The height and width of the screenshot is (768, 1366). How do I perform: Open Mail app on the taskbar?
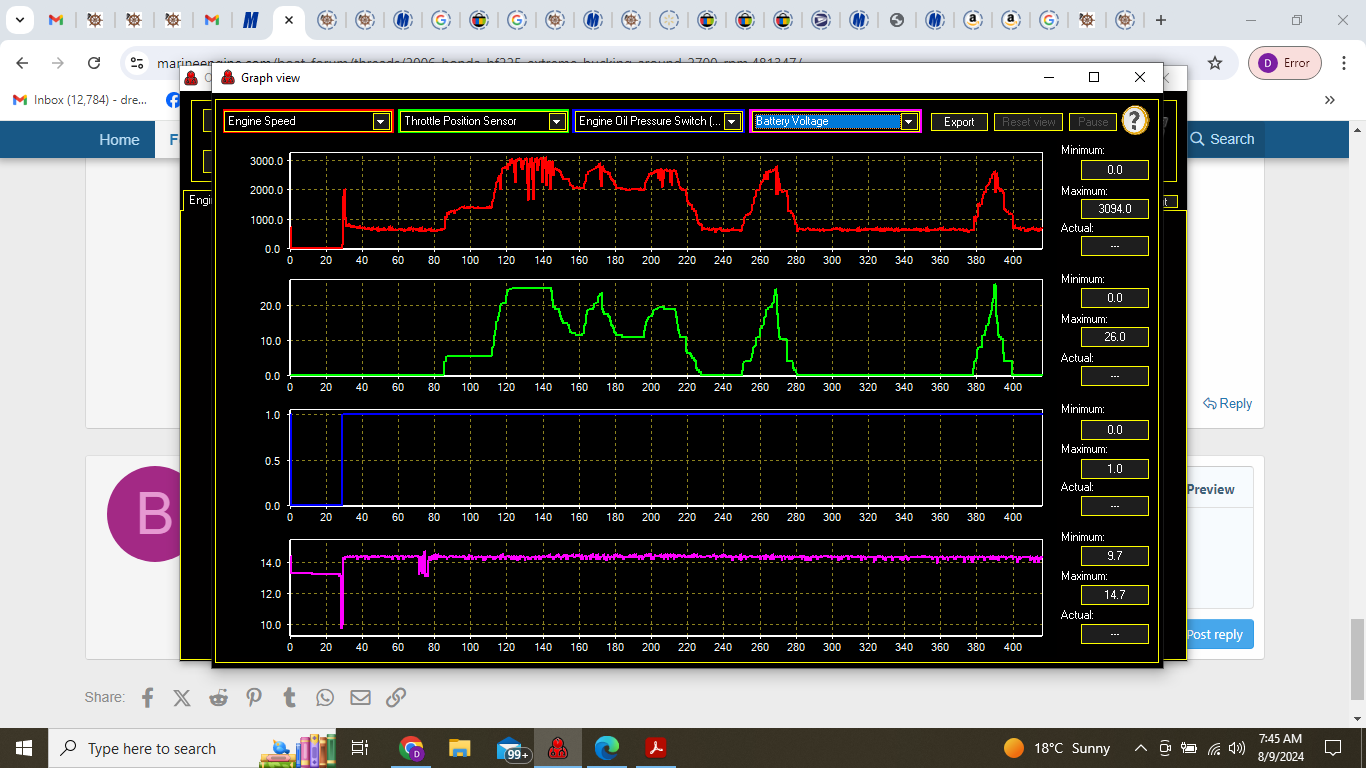pyautogui.click(x=513, y=748)
